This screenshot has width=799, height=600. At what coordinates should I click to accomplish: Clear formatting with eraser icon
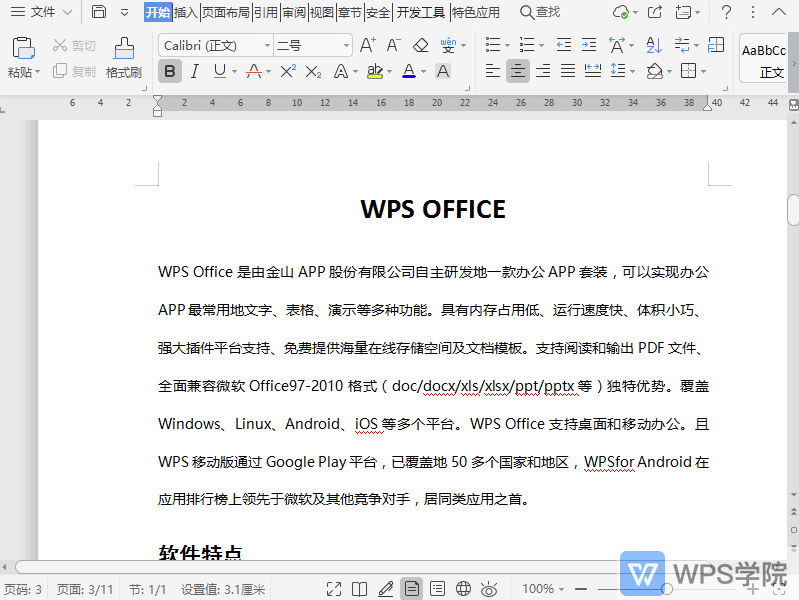click(x=420, y=45)
